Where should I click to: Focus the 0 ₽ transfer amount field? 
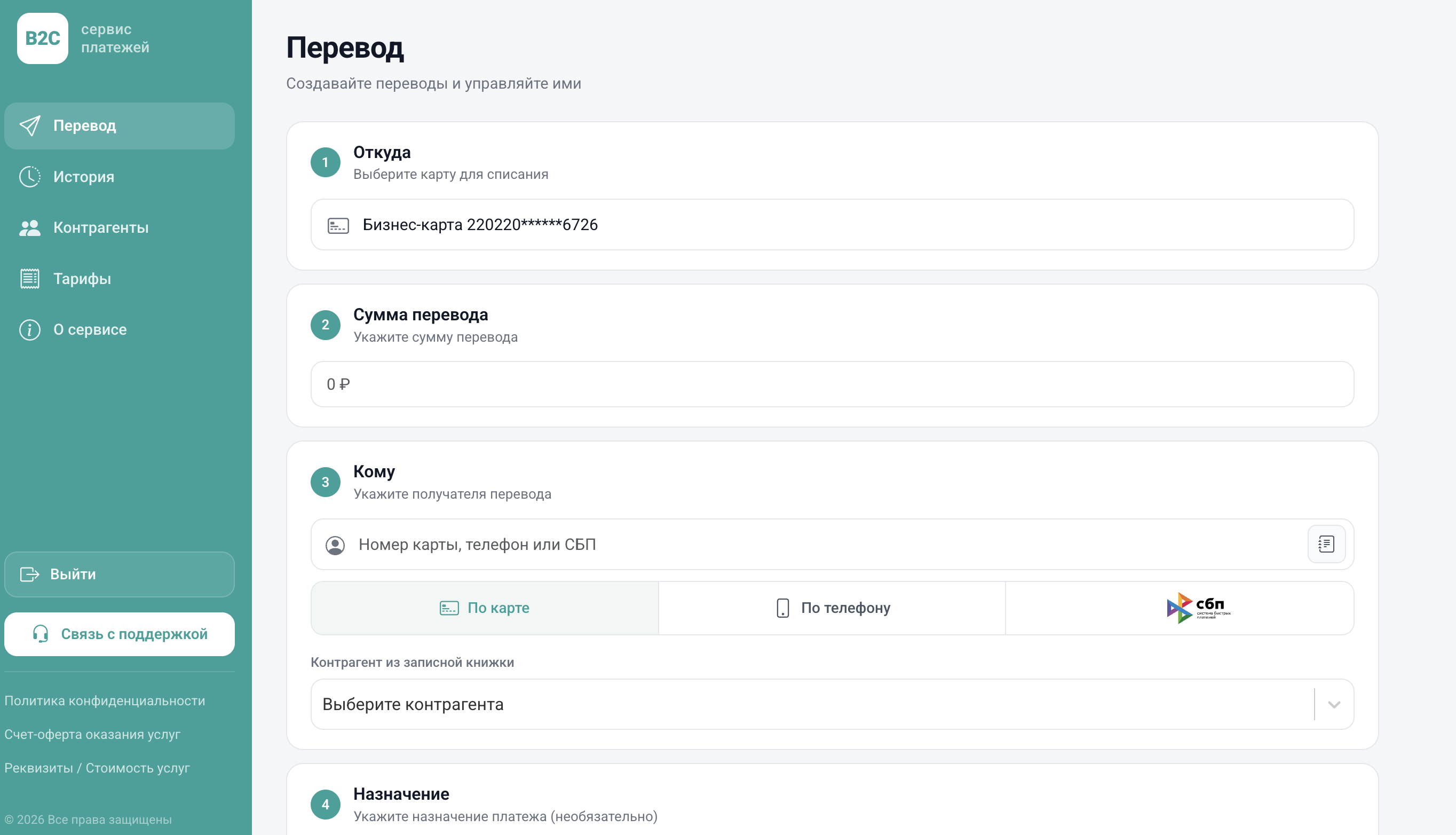[x=832, y=384]
